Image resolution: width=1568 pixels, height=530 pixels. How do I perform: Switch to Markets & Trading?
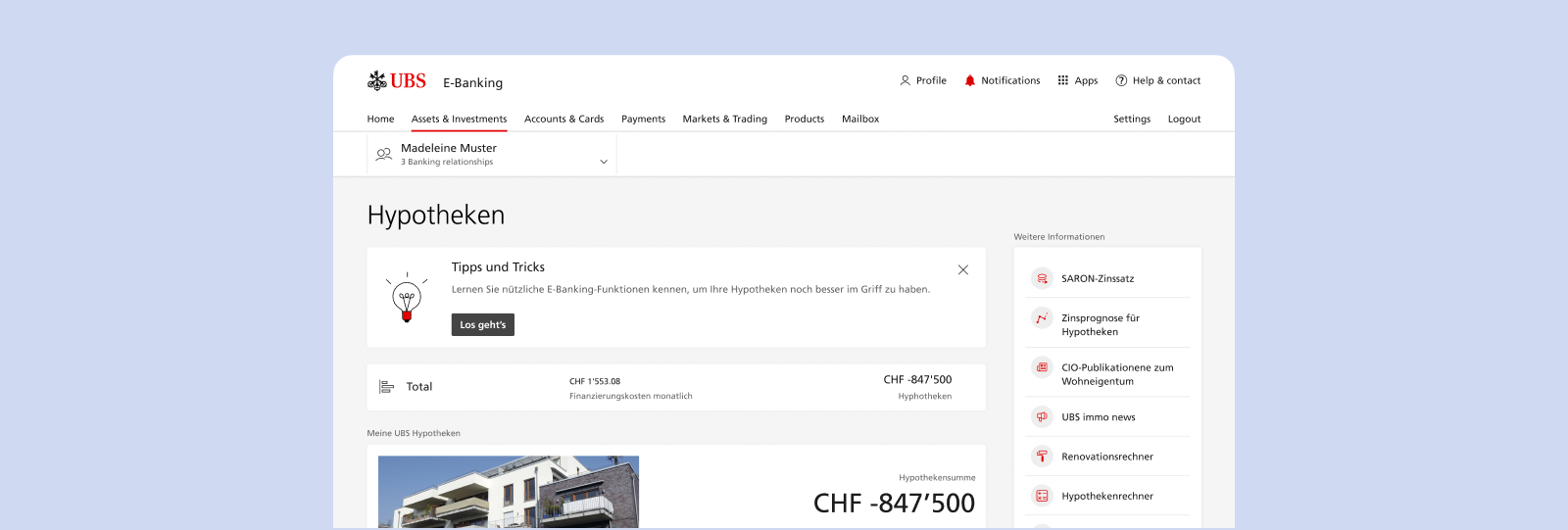pos(724,119)
